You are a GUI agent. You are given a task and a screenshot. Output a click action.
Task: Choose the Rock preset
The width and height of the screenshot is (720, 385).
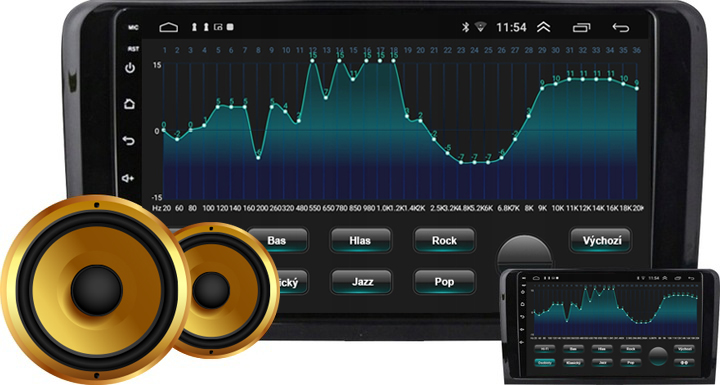coord(444,240)
